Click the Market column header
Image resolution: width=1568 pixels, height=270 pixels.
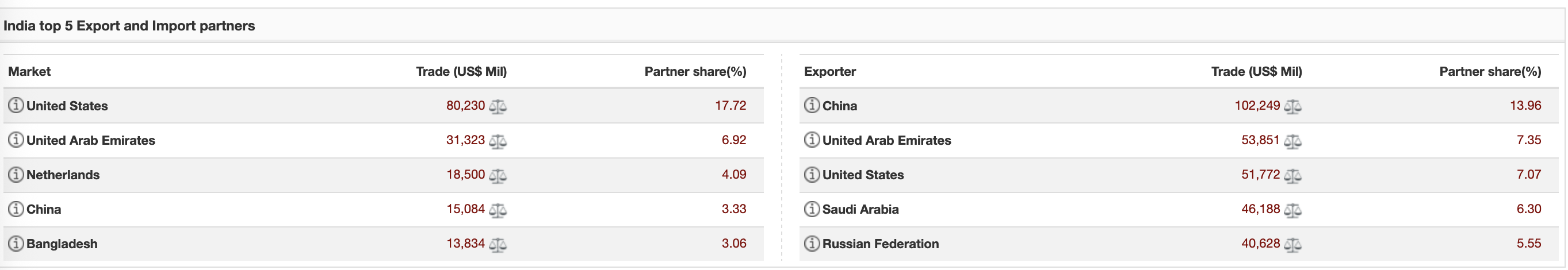[29, 72]
